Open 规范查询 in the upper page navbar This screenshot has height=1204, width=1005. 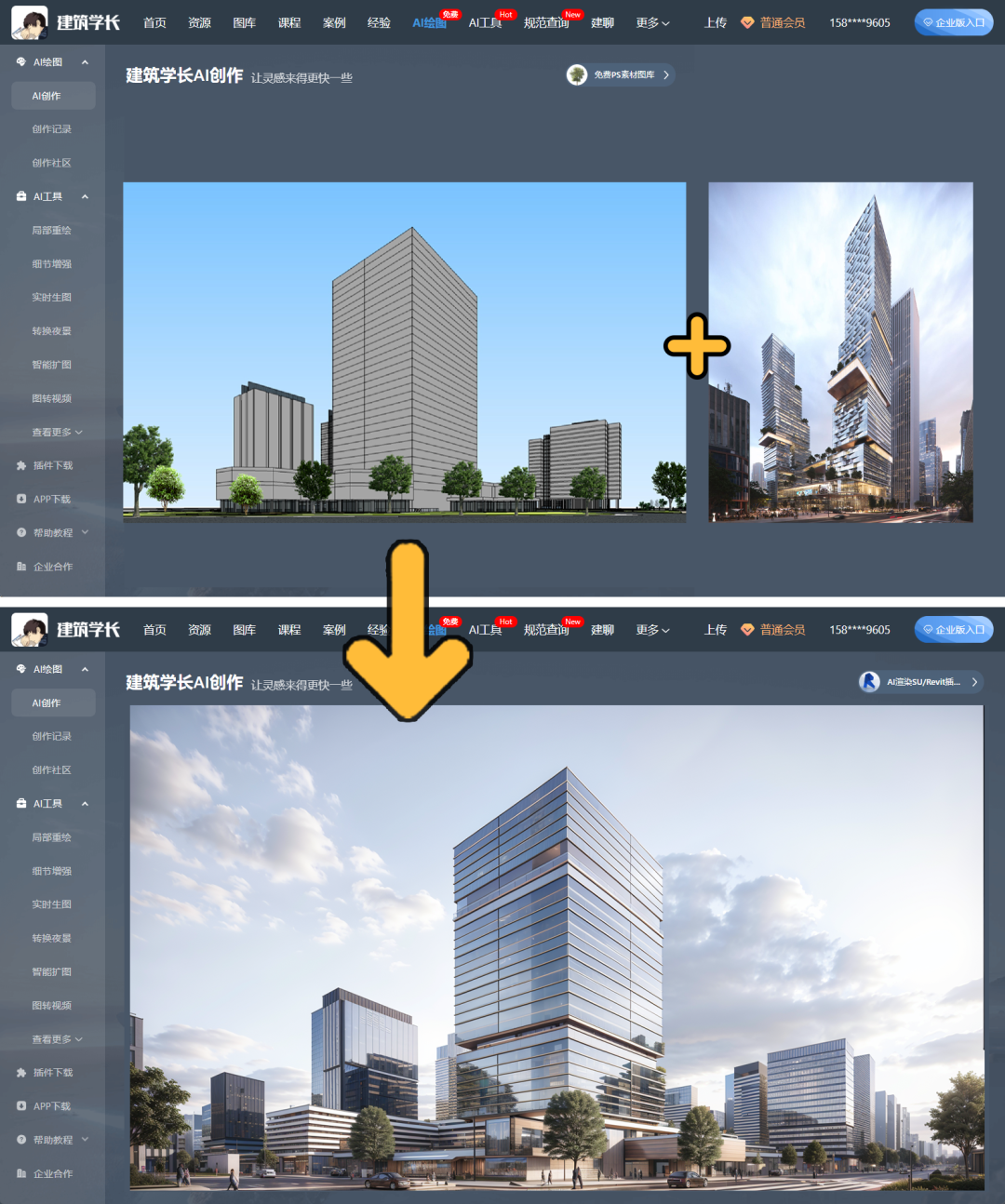coord(546,22)
